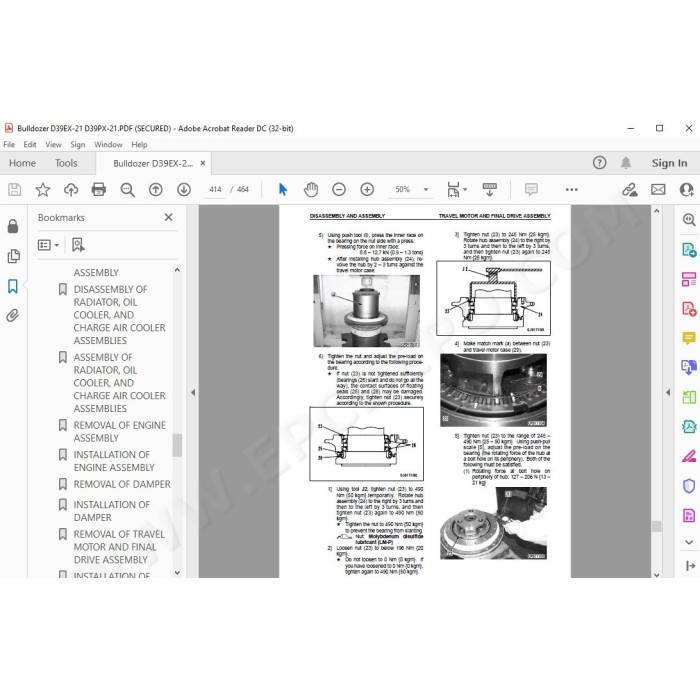Image resolution: width=700 pixels, height=700 pixels.
Task: Open bookmark REMOVAL OF ENGINE ASSEMBLY
Action: pos(120,432)
